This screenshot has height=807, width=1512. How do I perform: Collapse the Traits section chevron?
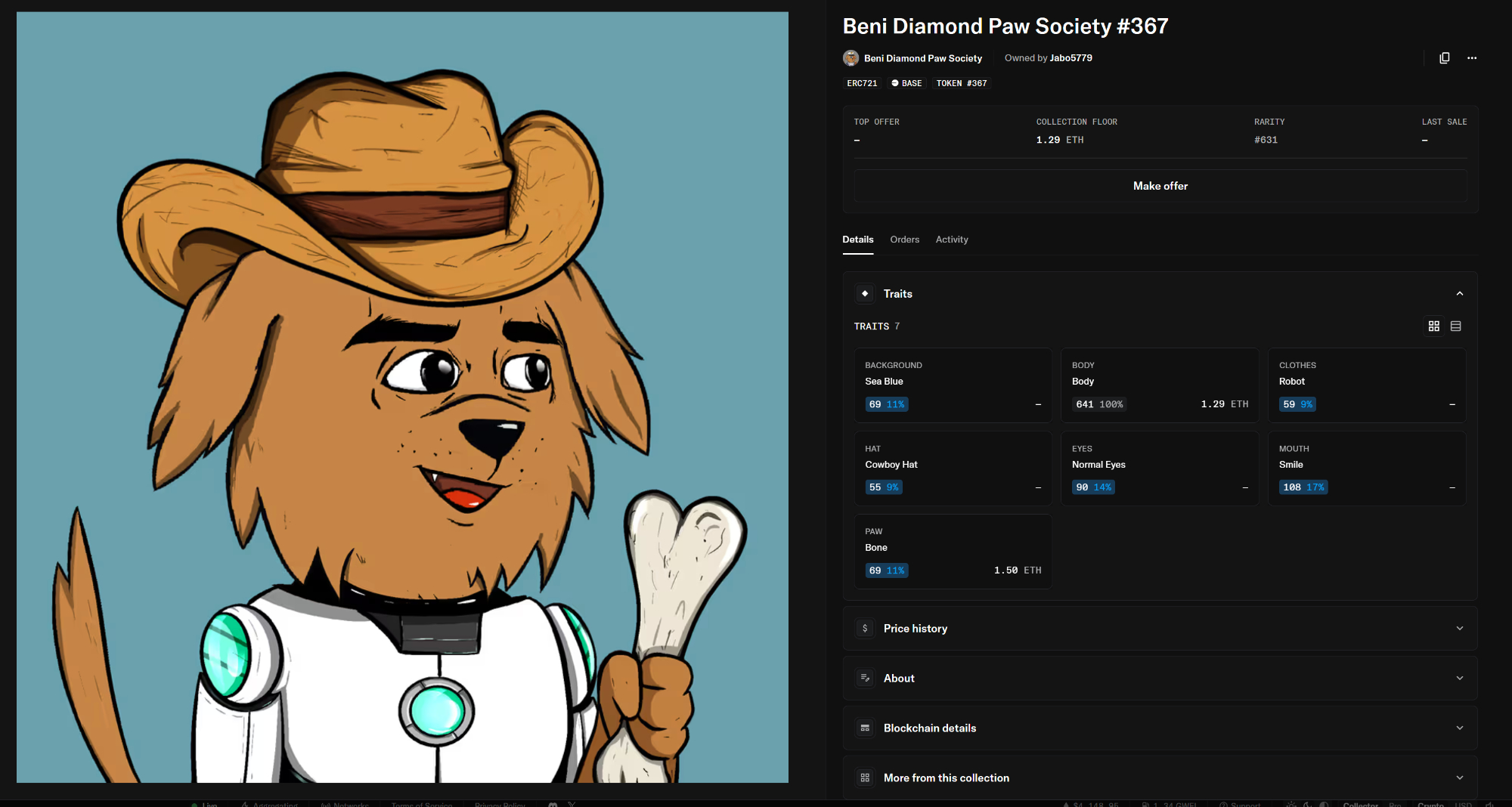pos(1460,293)
